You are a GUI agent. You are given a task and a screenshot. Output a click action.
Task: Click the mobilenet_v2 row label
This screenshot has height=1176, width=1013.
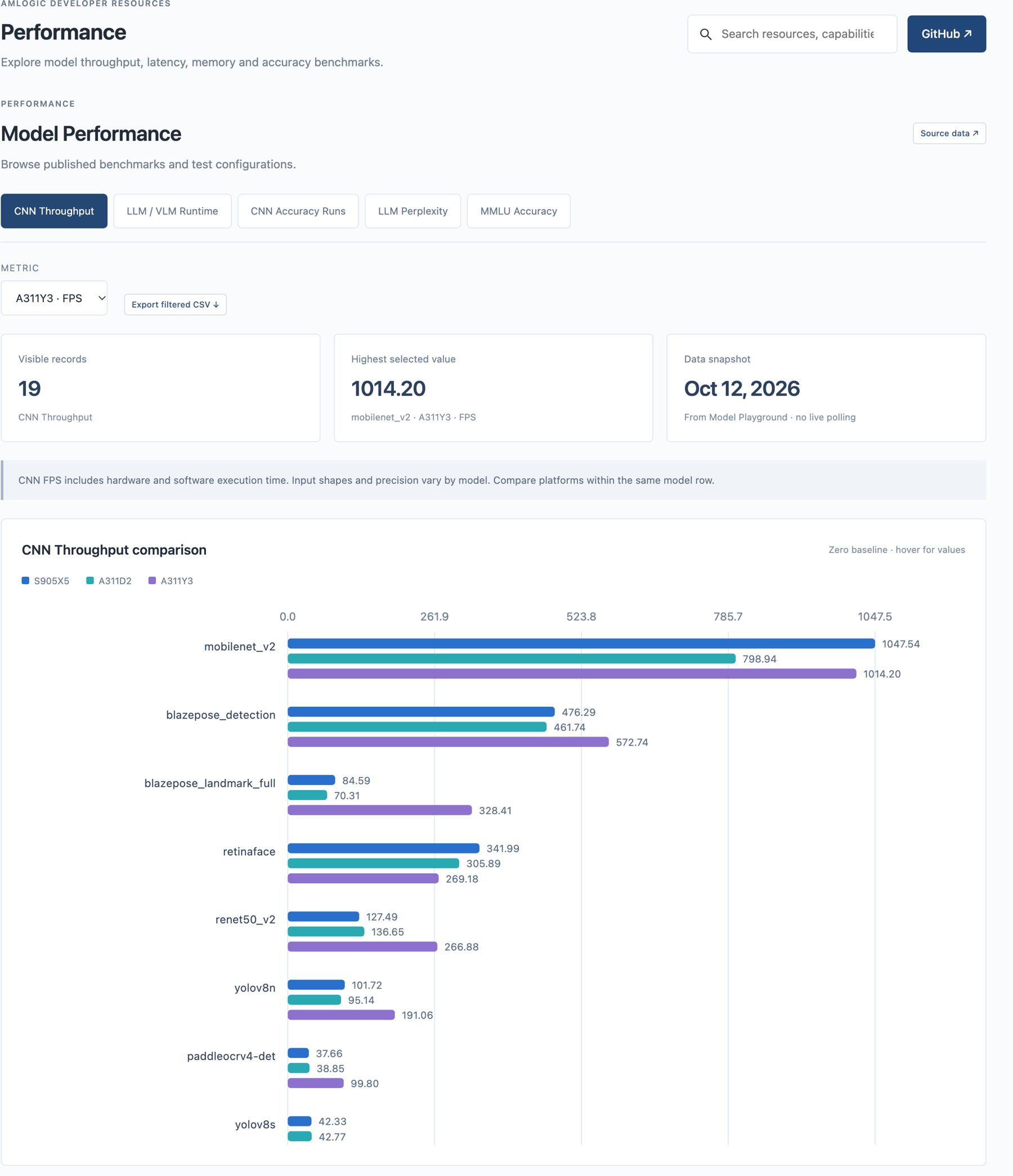point(240,647)
